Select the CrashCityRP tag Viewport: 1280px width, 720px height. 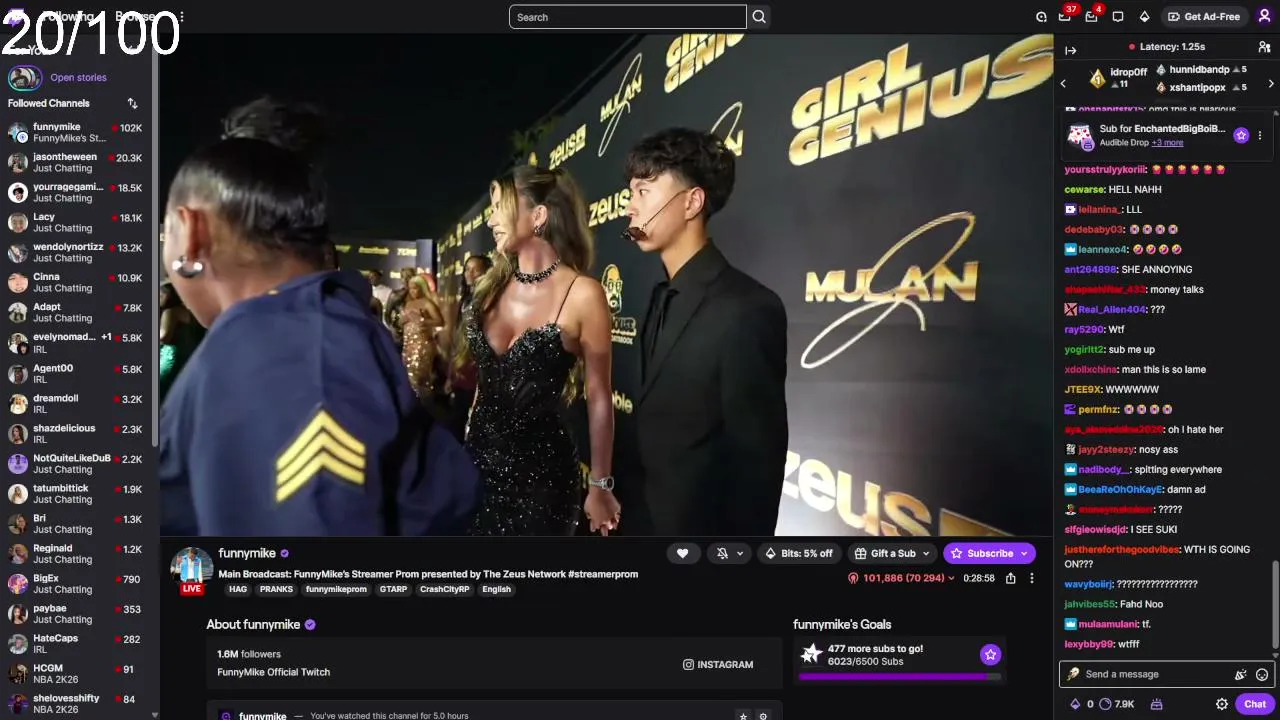click(x=444, y=589)
